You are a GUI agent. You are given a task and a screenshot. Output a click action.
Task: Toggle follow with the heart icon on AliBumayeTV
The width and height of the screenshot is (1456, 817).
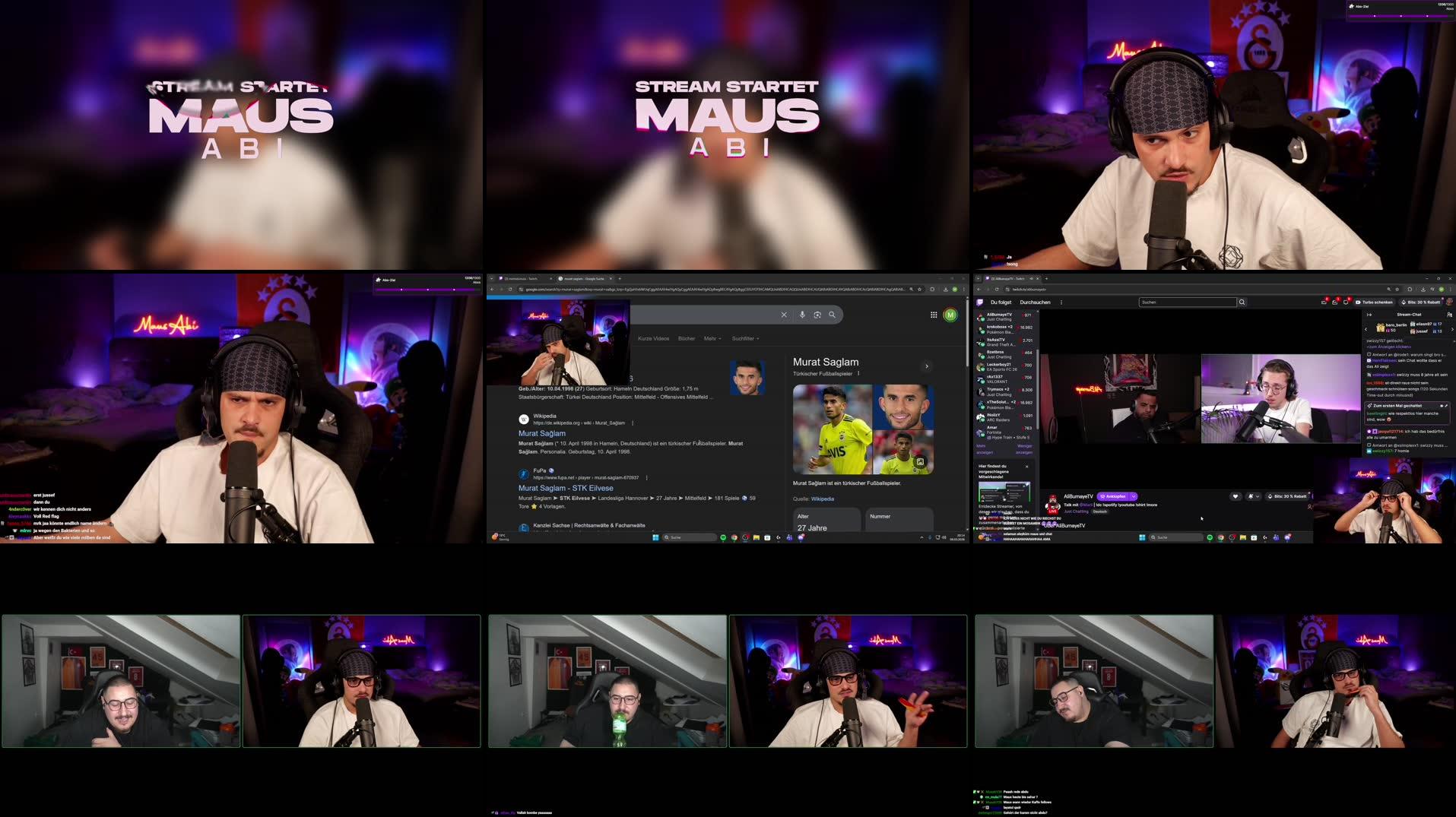point(1236,496)
